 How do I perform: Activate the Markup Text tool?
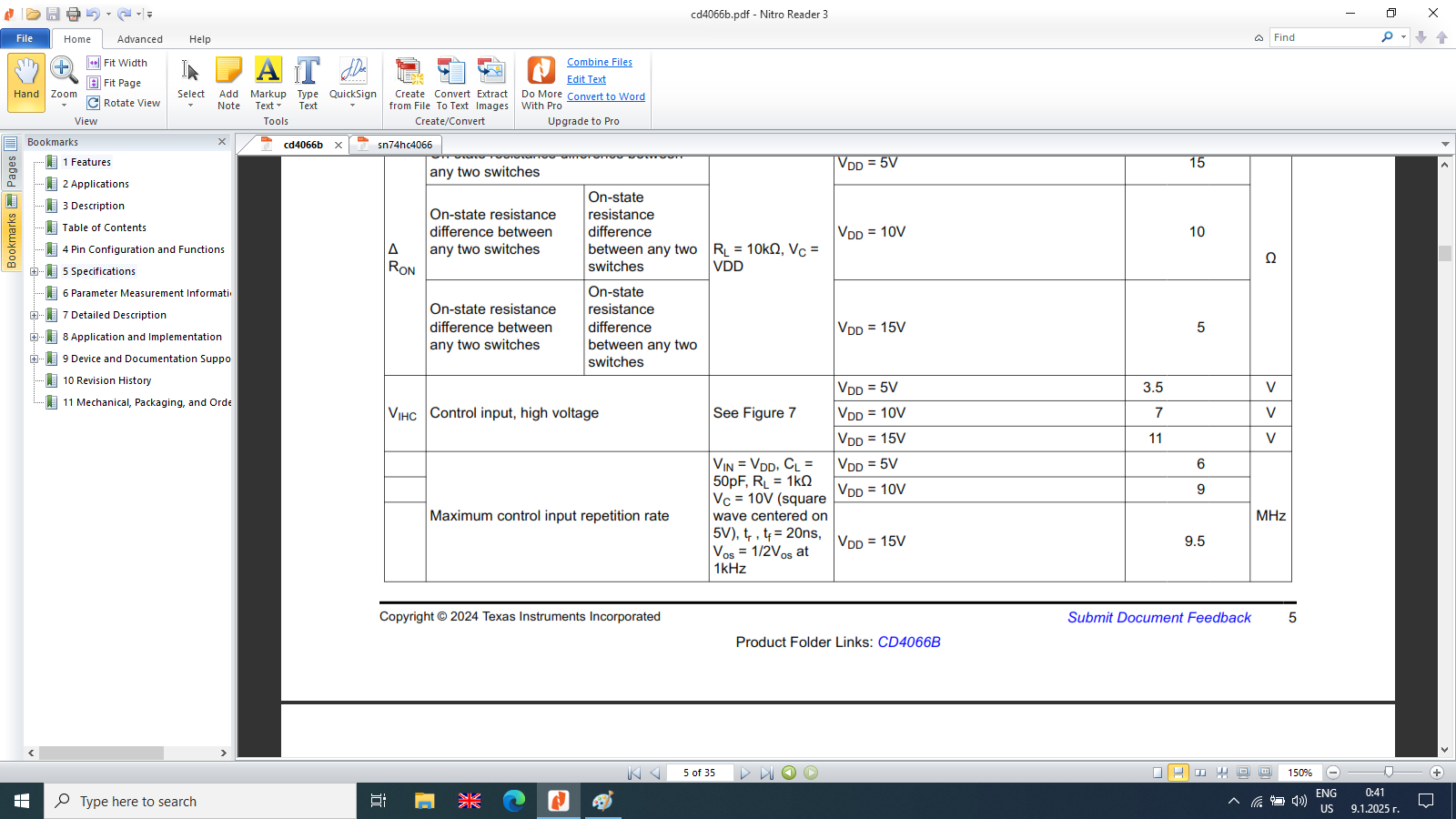268,82
